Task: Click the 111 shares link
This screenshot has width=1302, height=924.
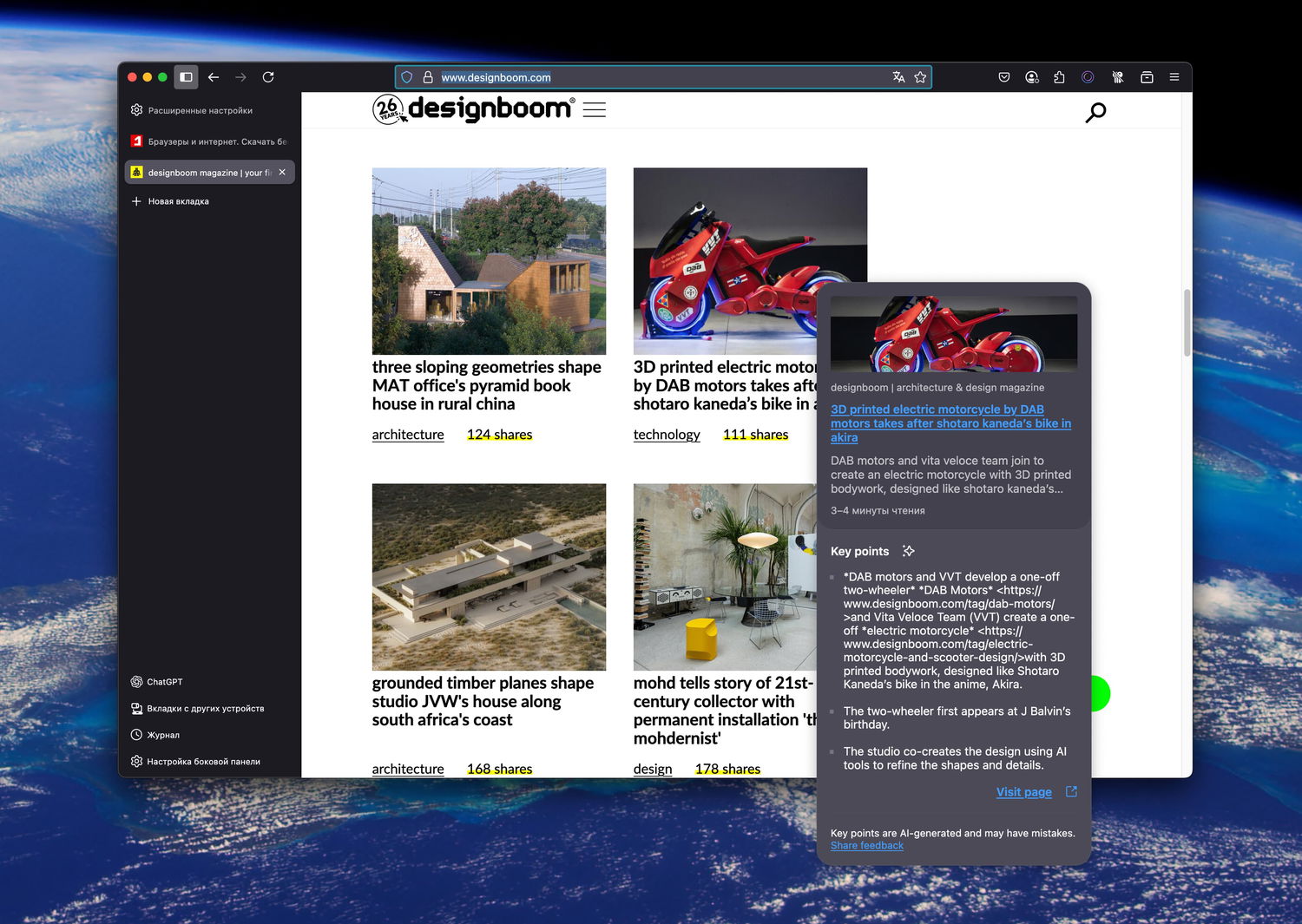Action: 756,435
